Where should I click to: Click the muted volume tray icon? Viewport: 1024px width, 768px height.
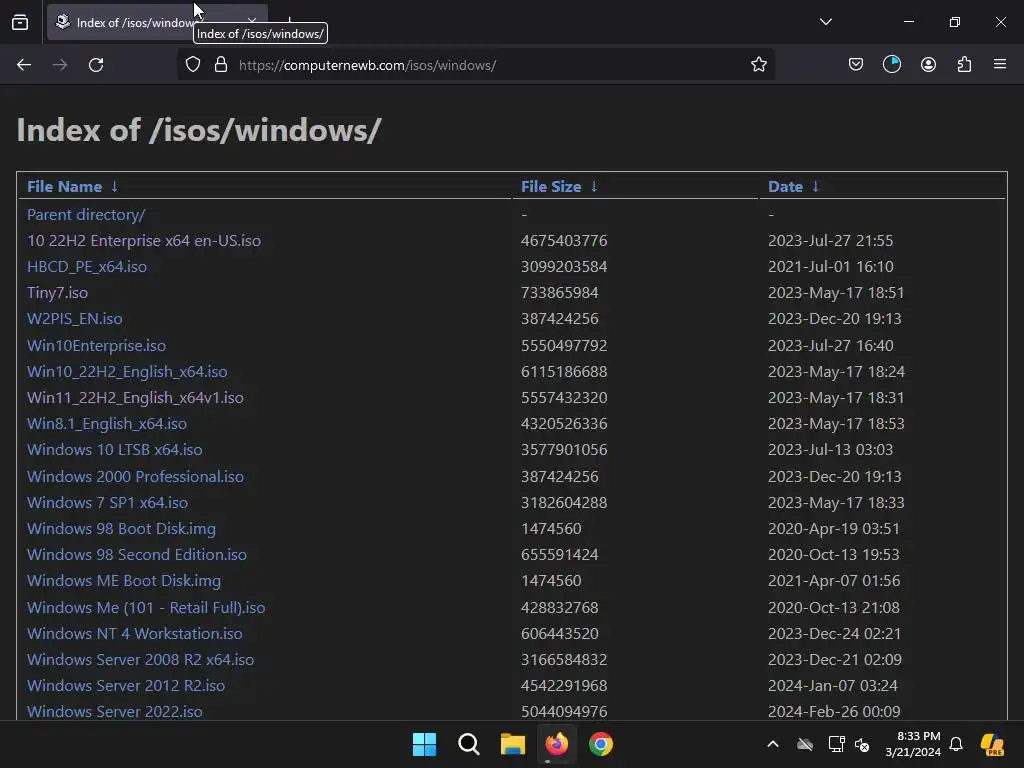coord(862,744)
